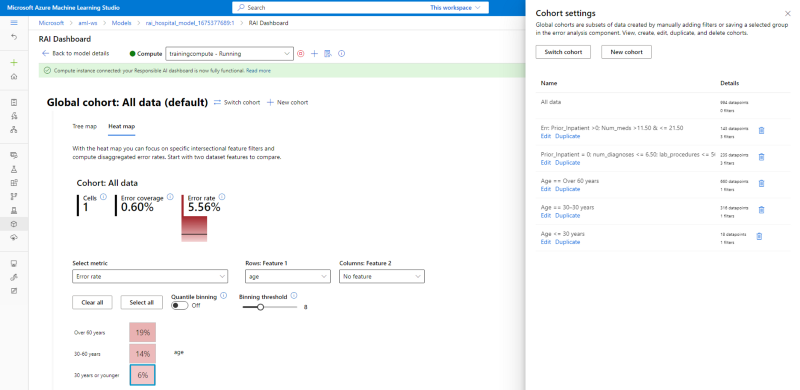Delete the Age == Over 60 years cohort
This screenshot has height=390, width=800.
tap(761, 184)
